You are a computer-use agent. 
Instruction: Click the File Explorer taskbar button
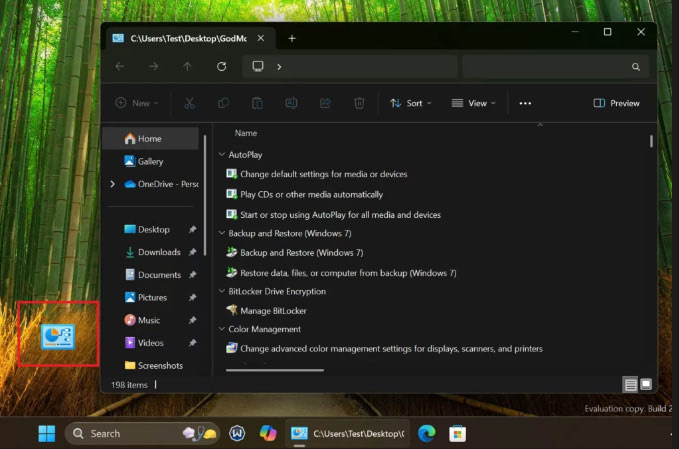(x=348, y=433)
